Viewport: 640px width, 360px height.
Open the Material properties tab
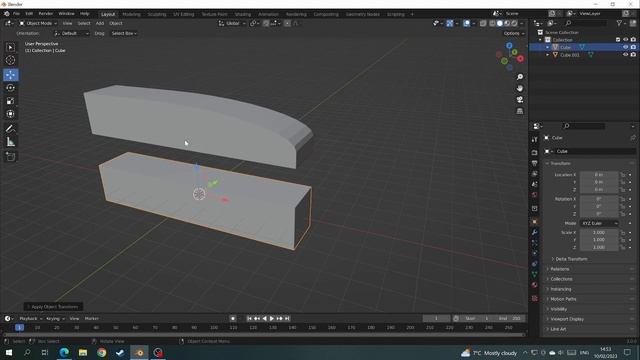tap(535, 285)
